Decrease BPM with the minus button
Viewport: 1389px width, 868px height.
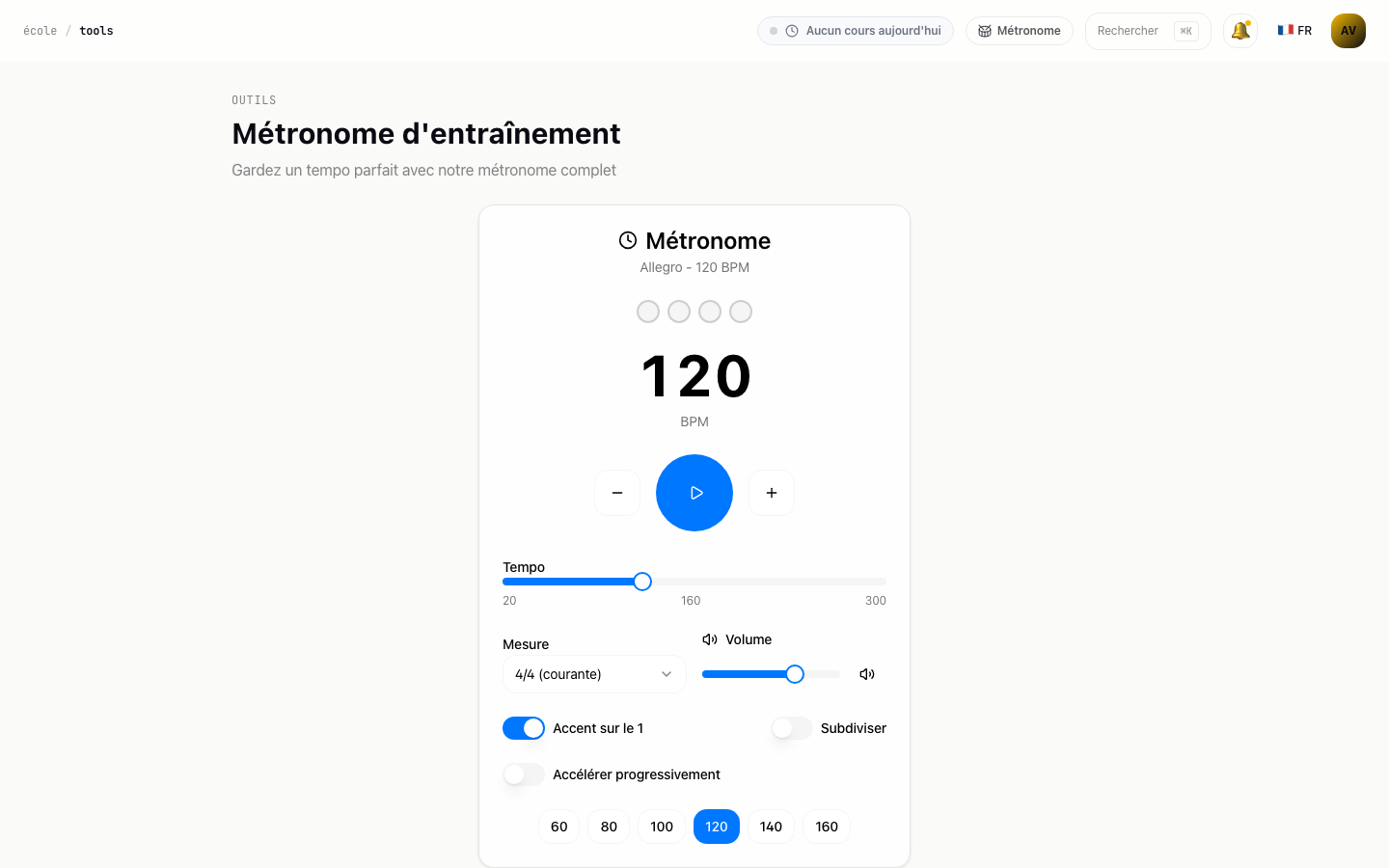tap(617, 493)
